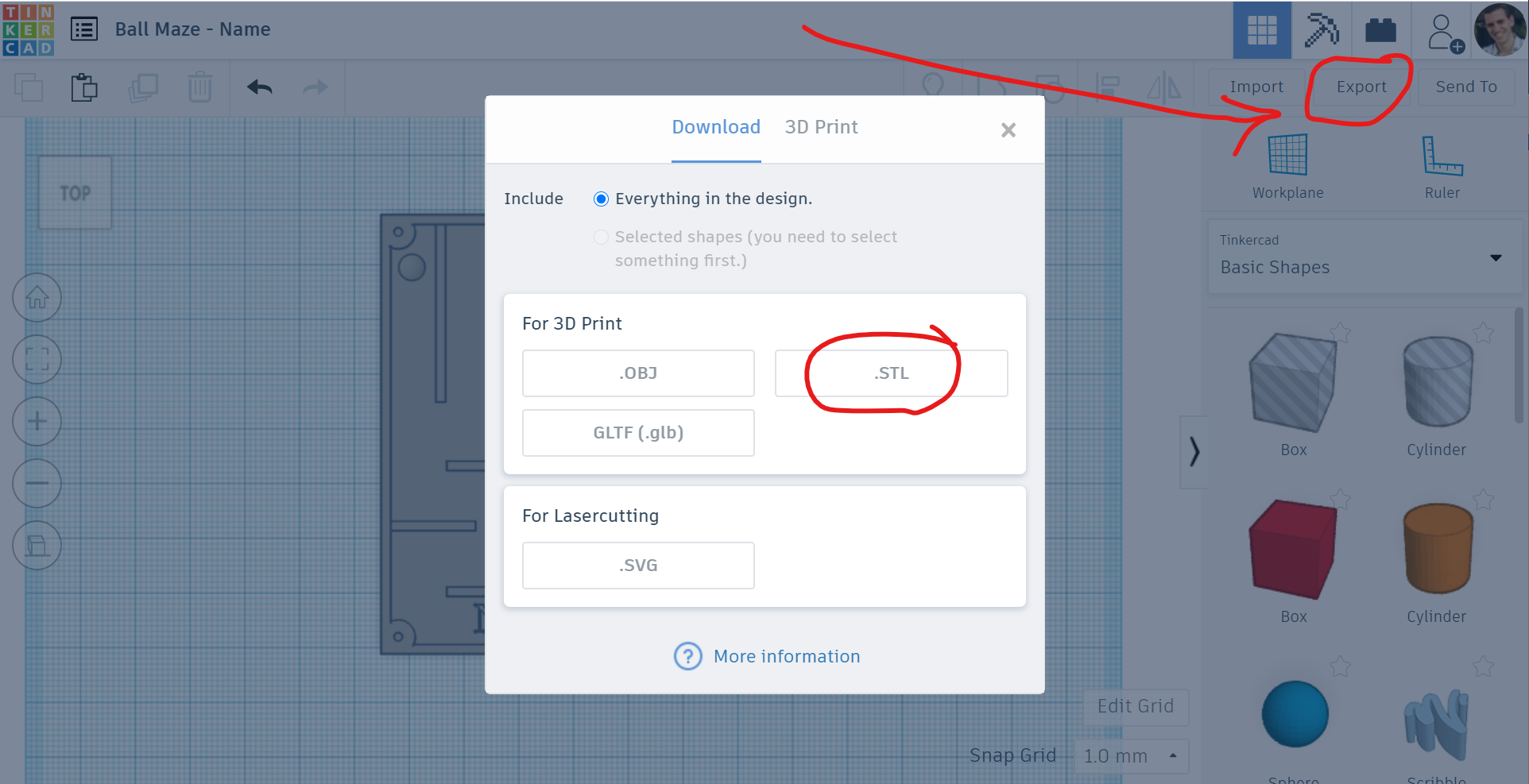Download as .SVG for lasercutting
This screenshot has height=784, width=1529.
638,566
